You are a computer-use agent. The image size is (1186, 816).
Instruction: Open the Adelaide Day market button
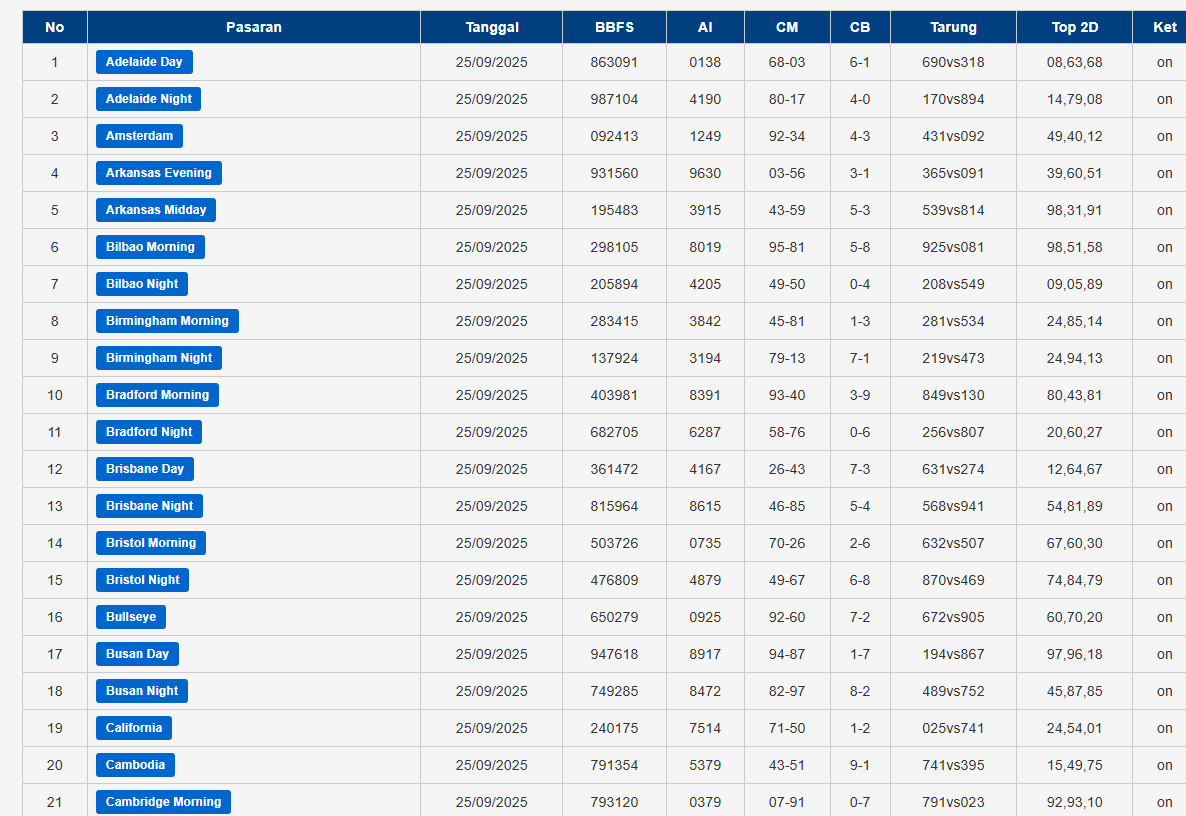click(x=144, y=62)
